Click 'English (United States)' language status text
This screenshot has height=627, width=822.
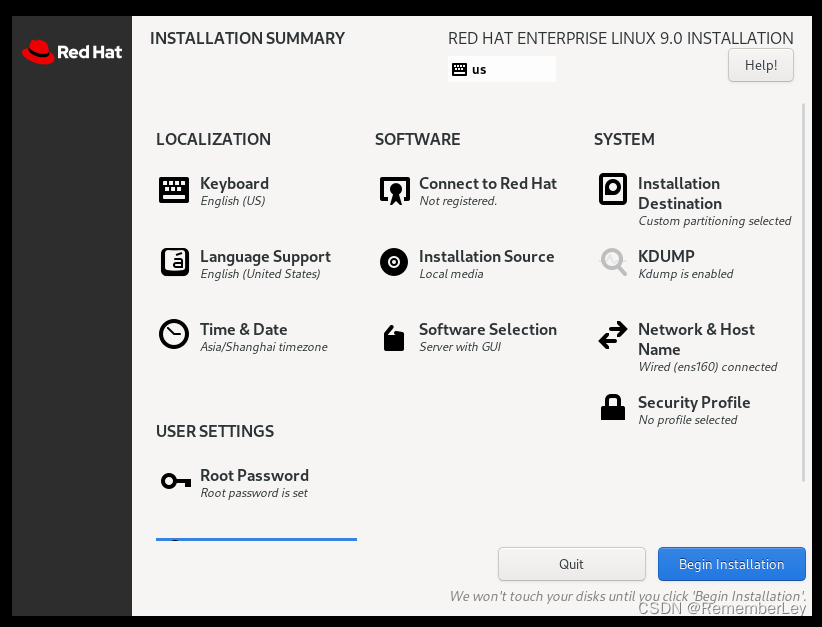tap(260, 274)
